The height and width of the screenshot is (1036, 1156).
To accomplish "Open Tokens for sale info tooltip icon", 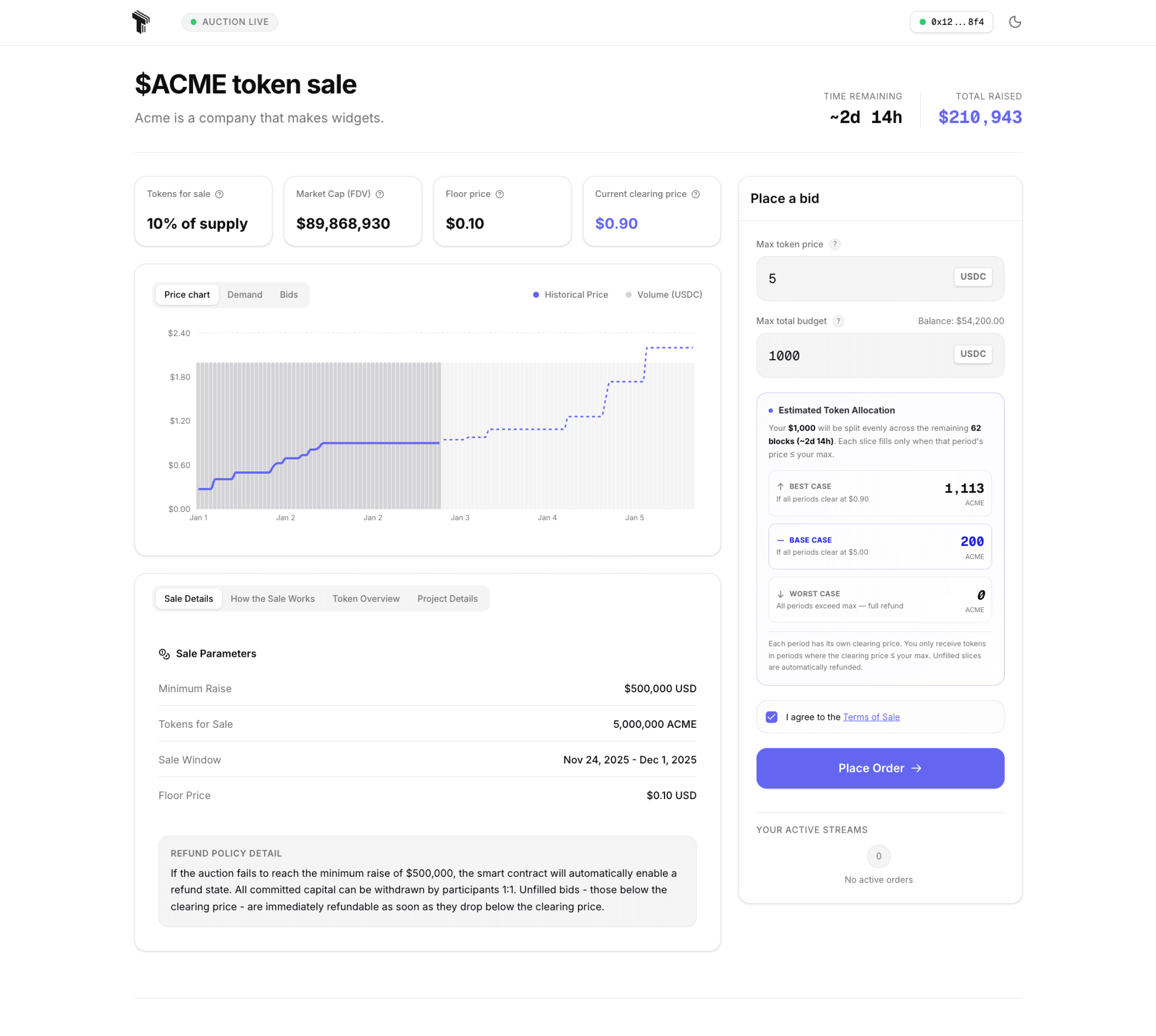I will pyautogui.click(x=220, y=194).
